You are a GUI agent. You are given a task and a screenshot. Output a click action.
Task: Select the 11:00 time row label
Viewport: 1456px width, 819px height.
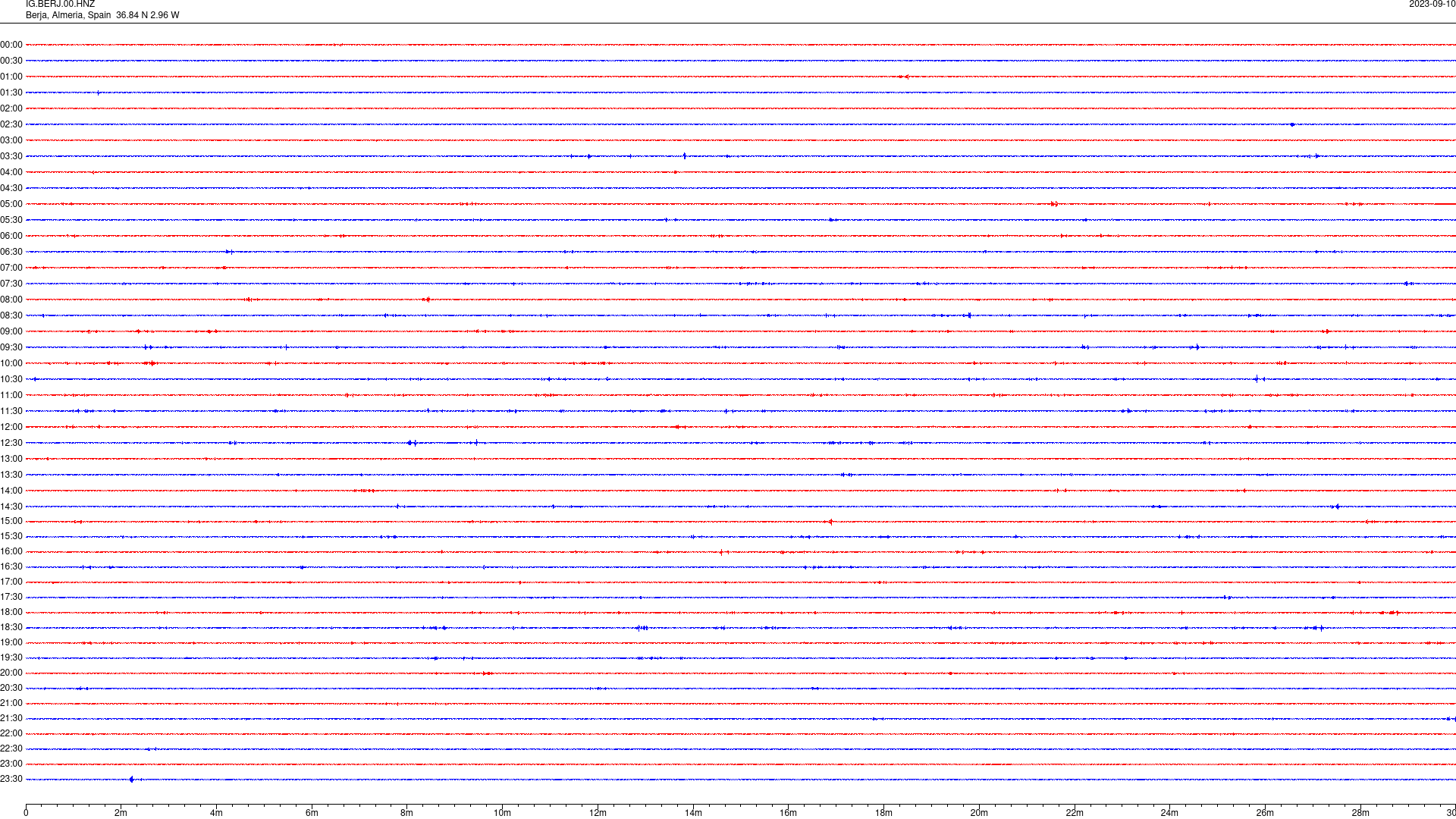[x=11, y=395]
